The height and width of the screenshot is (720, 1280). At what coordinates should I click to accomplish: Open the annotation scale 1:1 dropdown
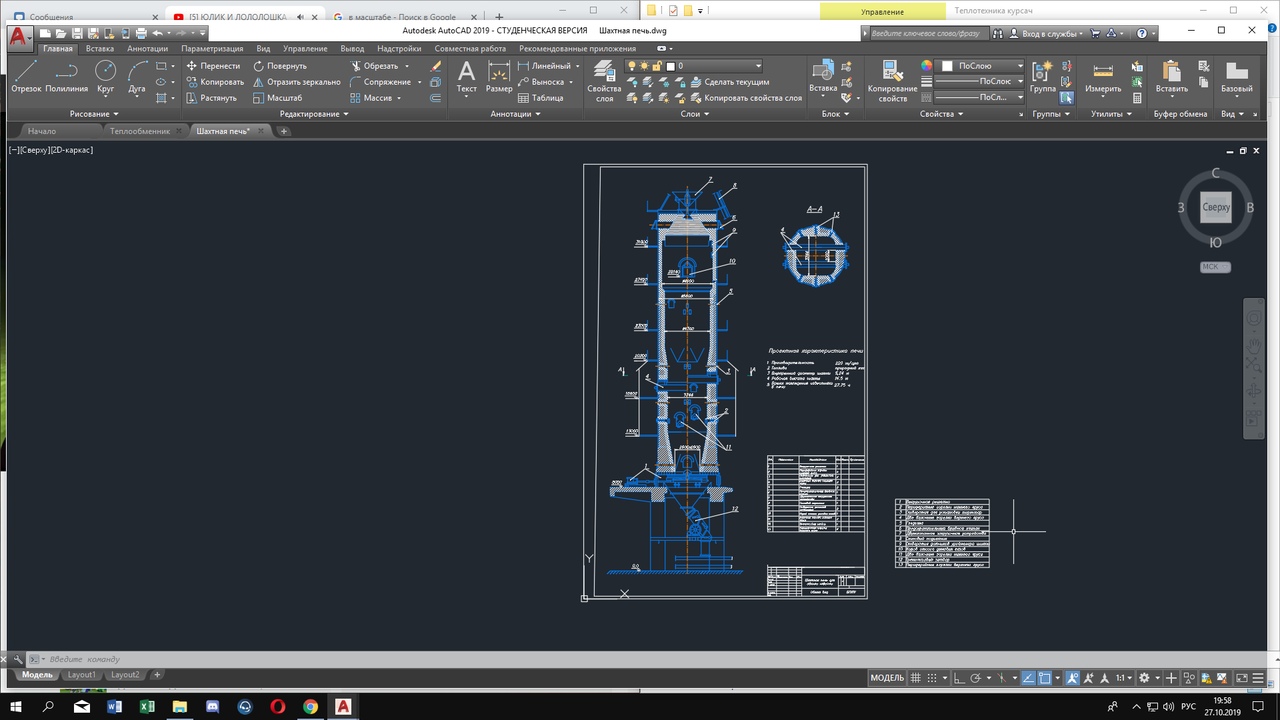pyautogui.click(x=1124, y=678)
